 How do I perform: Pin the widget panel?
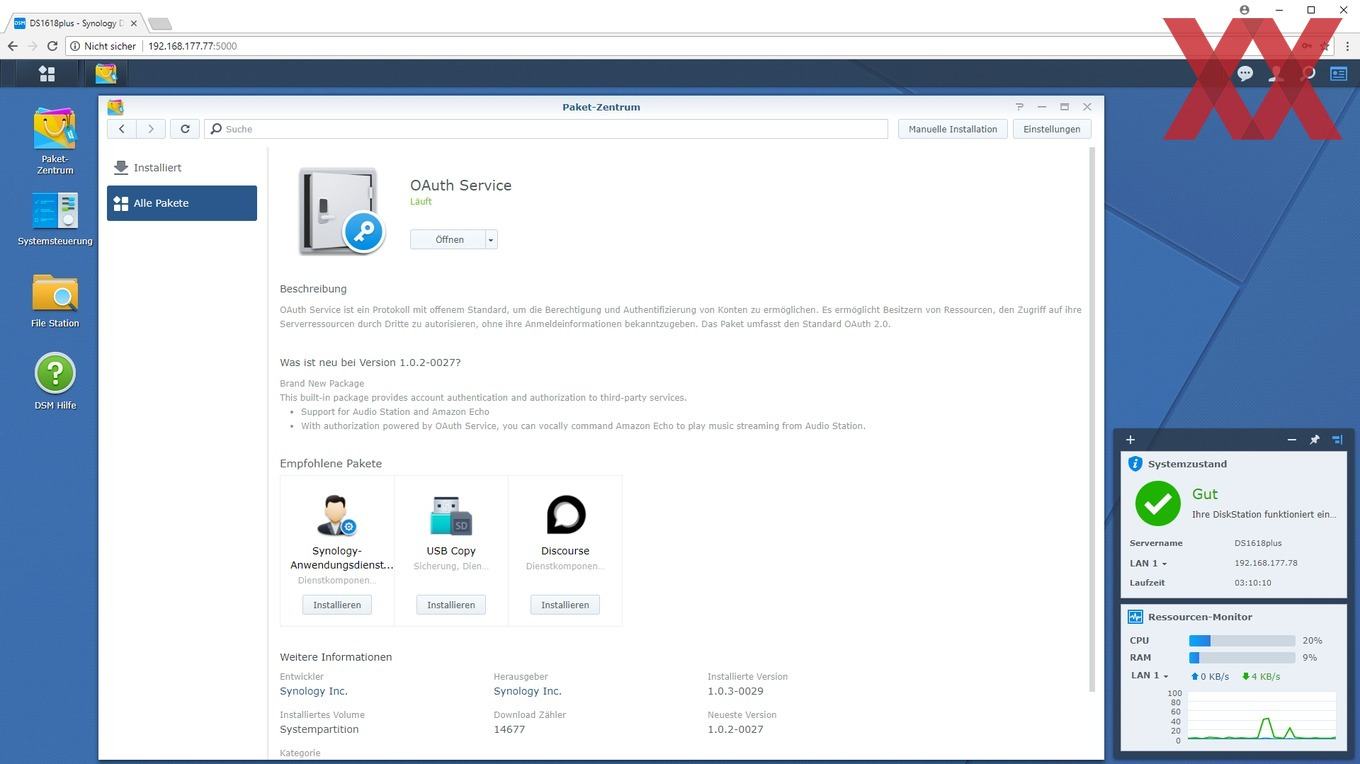[x=1315, y=440]
